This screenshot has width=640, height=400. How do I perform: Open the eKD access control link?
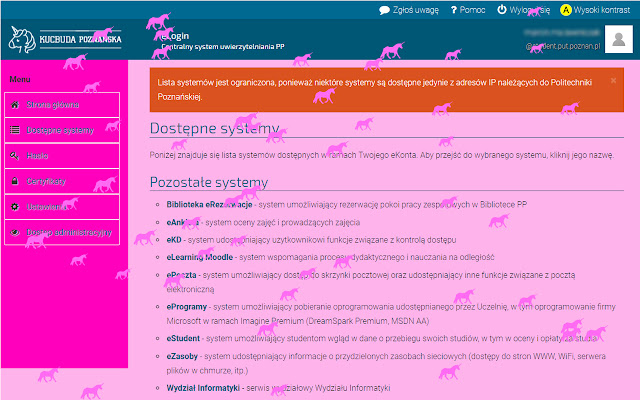pyautogui.click(x=174, y=240)
